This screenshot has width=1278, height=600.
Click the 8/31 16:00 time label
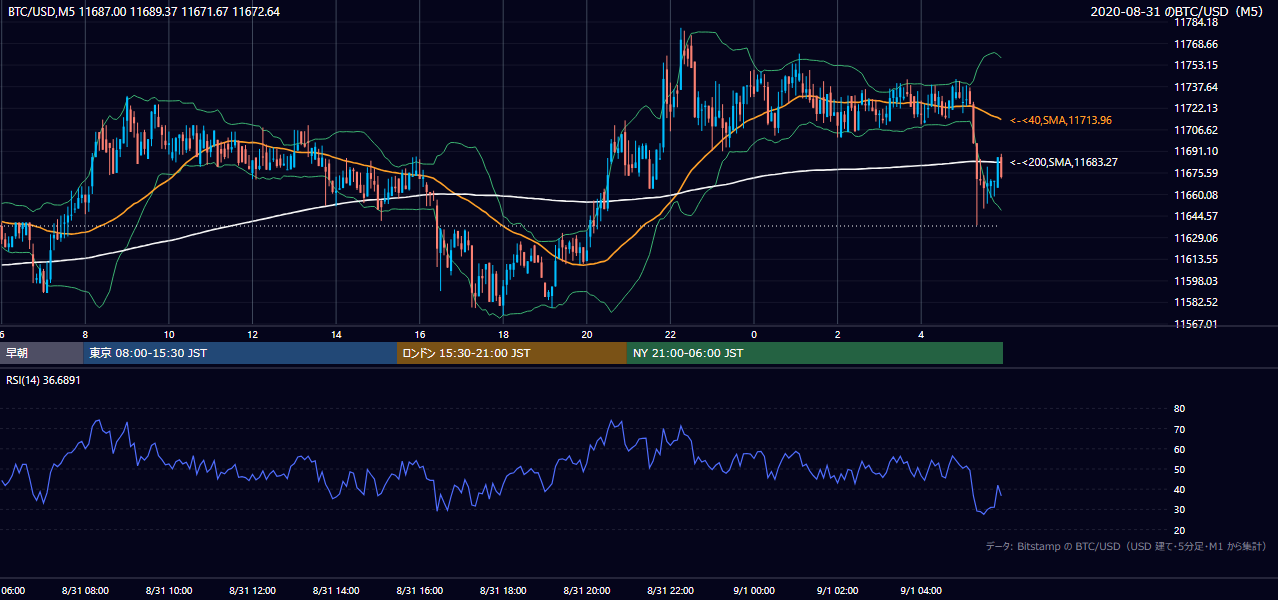click(x=419, y=591)
